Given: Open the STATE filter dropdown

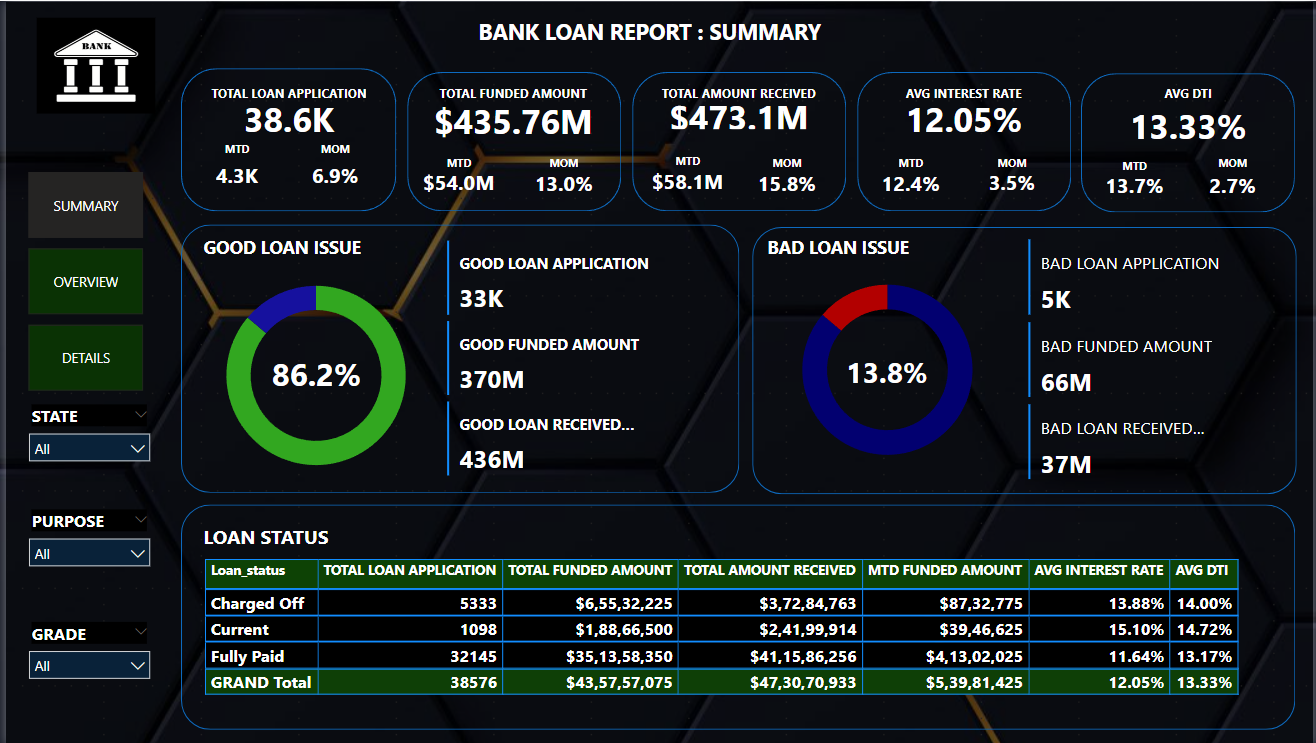Looking at the screenshot, I should click(x=89, y=449).
